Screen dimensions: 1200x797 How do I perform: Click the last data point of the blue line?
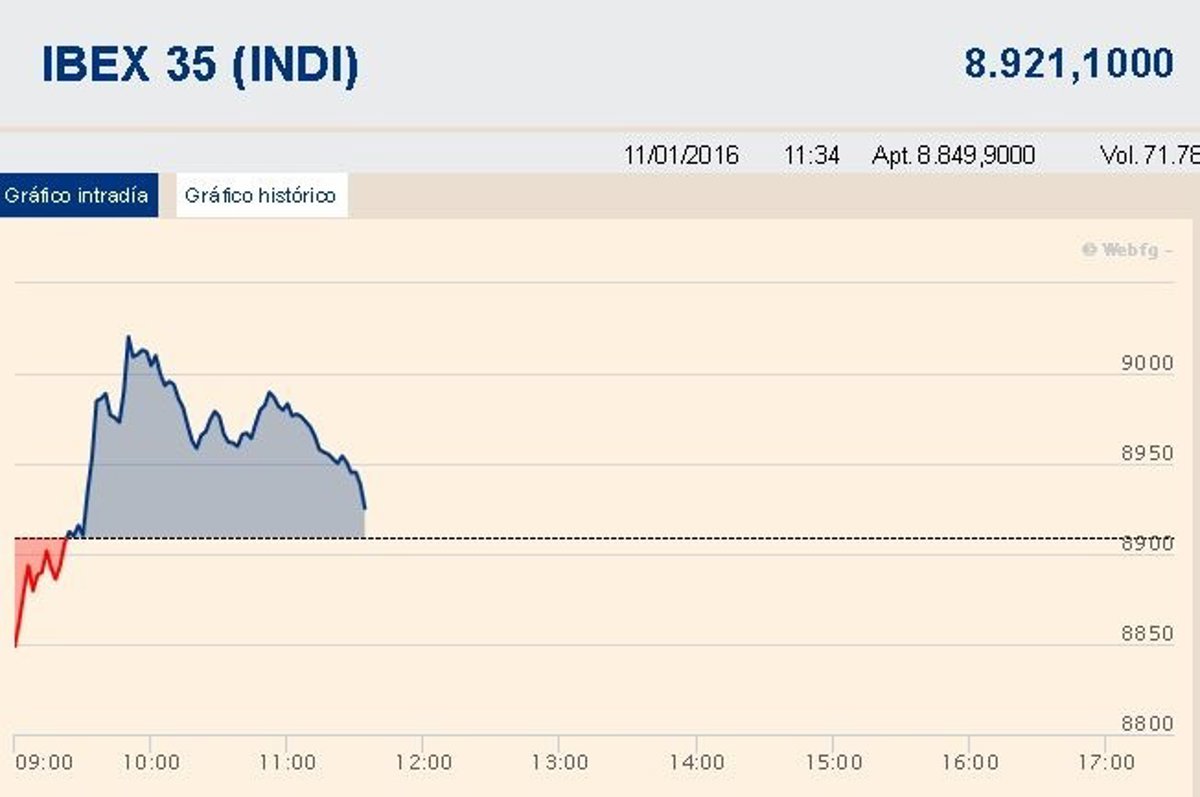pos(365,508)
